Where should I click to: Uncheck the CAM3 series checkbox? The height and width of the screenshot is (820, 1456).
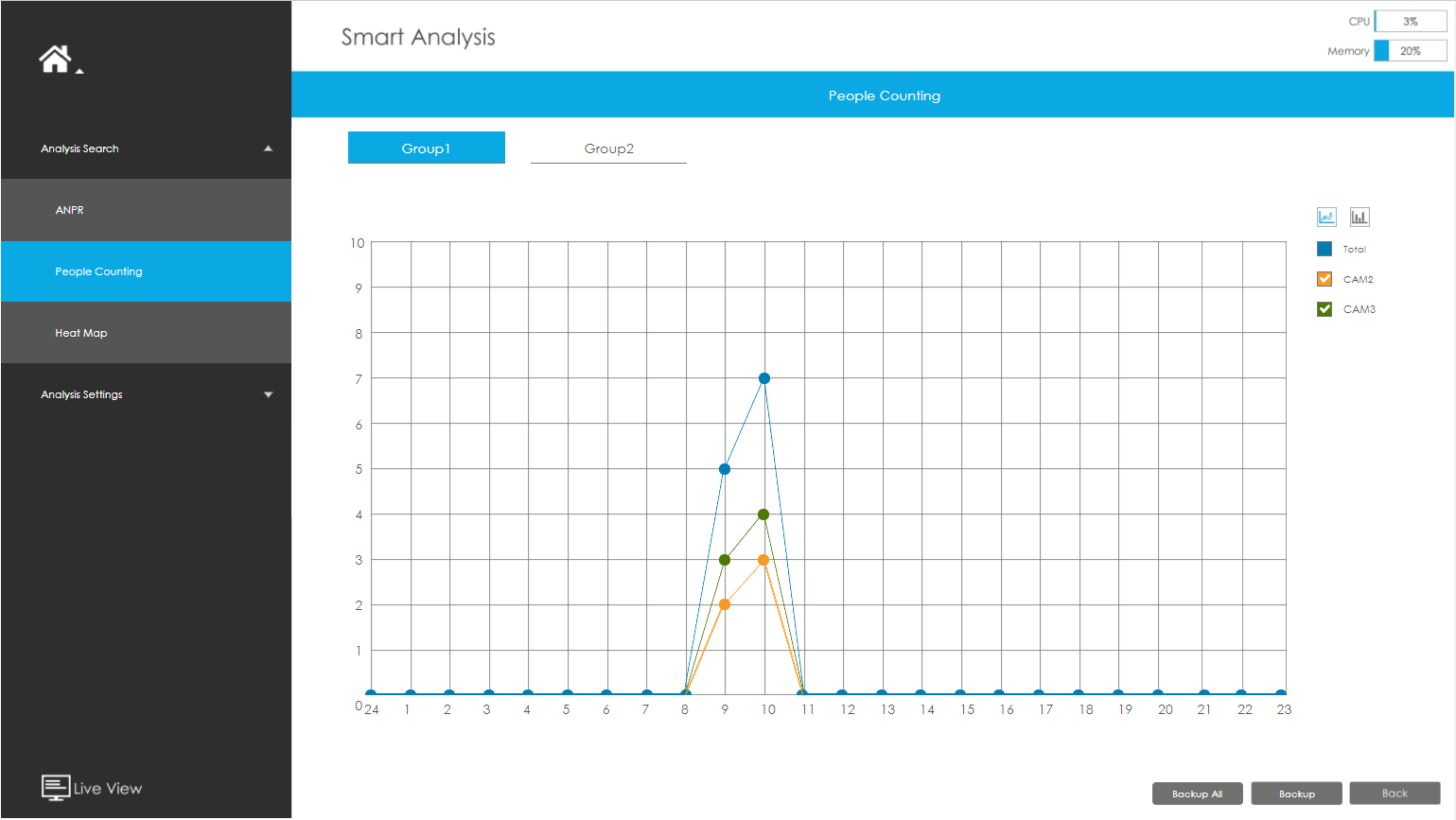(x=1324, y=309)
